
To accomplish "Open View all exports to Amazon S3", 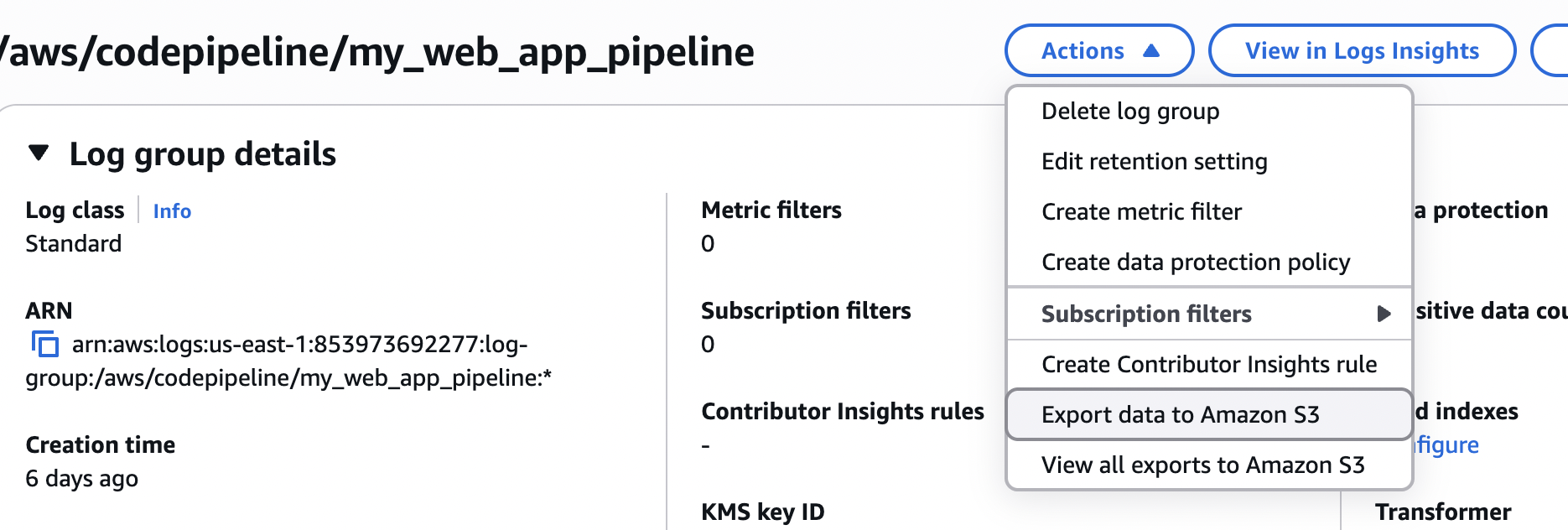I will coord(1202,465).
